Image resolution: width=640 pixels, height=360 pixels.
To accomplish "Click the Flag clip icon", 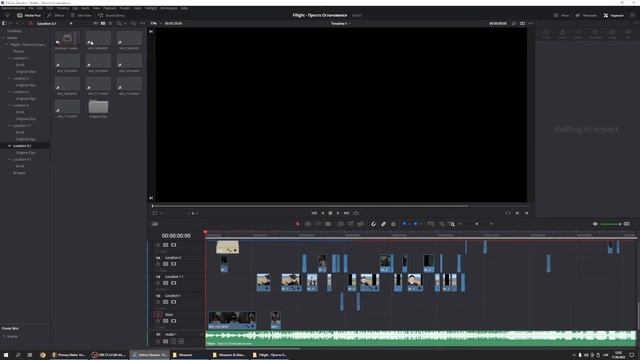I will 404,224.
